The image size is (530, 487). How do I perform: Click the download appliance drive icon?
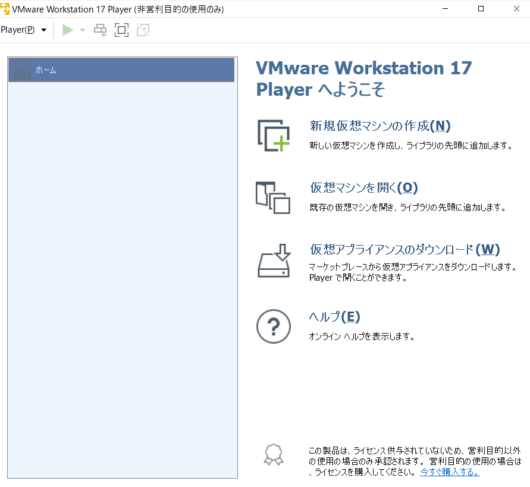pyautogui.click(x=273, y=261)
